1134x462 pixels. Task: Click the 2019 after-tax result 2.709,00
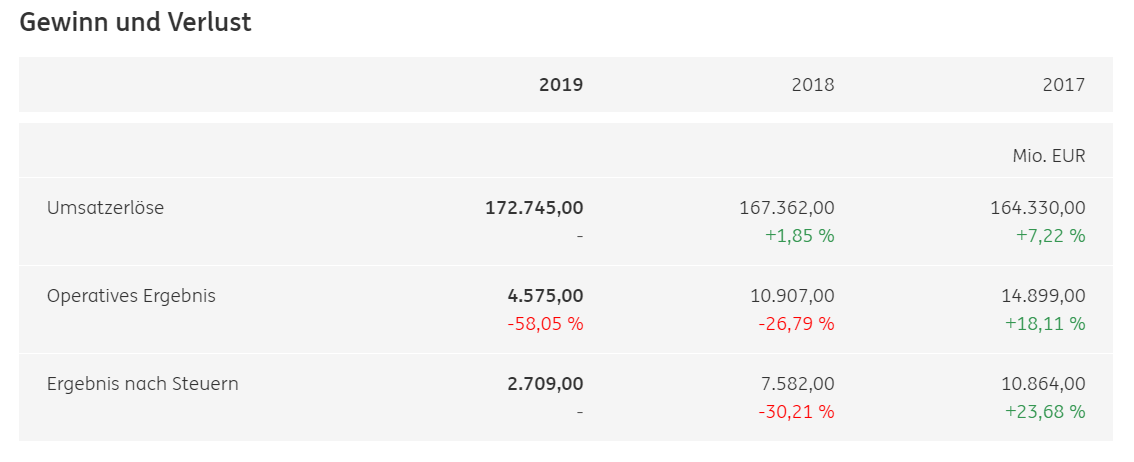545,383
